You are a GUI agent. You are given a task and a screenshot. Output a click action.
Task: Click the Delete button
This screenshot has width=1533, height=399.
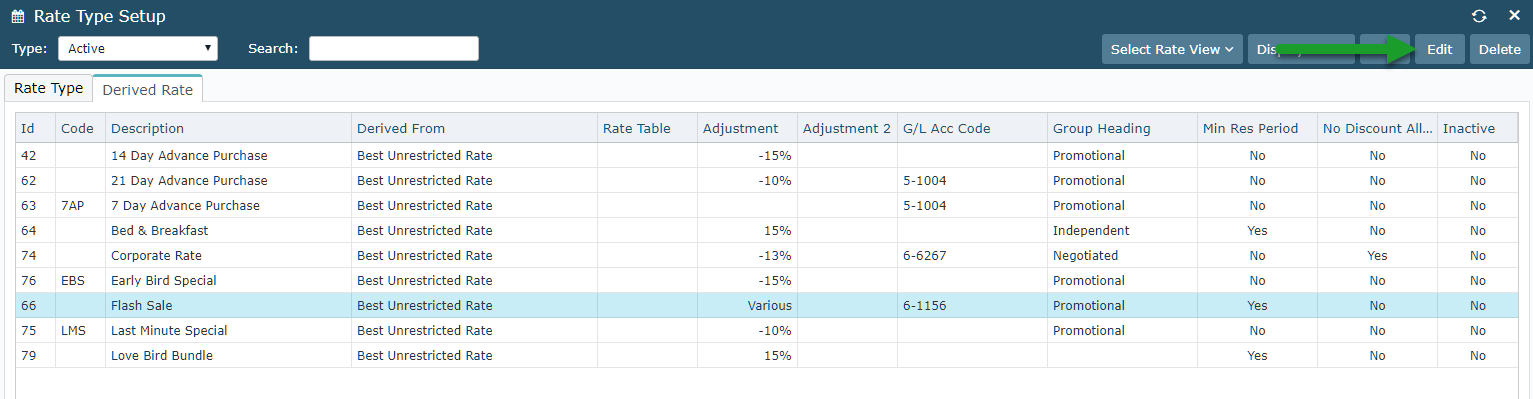(1499, 49)
